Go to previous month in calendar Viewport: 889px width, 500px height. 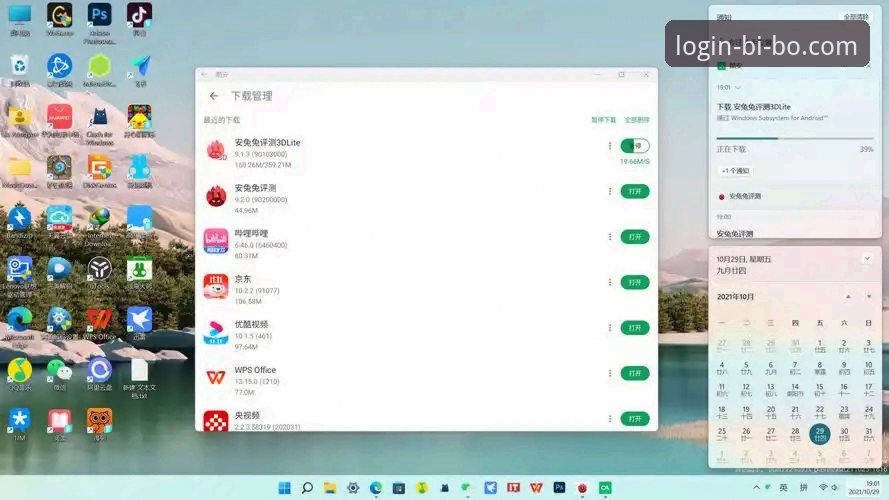tap(848, 297)
